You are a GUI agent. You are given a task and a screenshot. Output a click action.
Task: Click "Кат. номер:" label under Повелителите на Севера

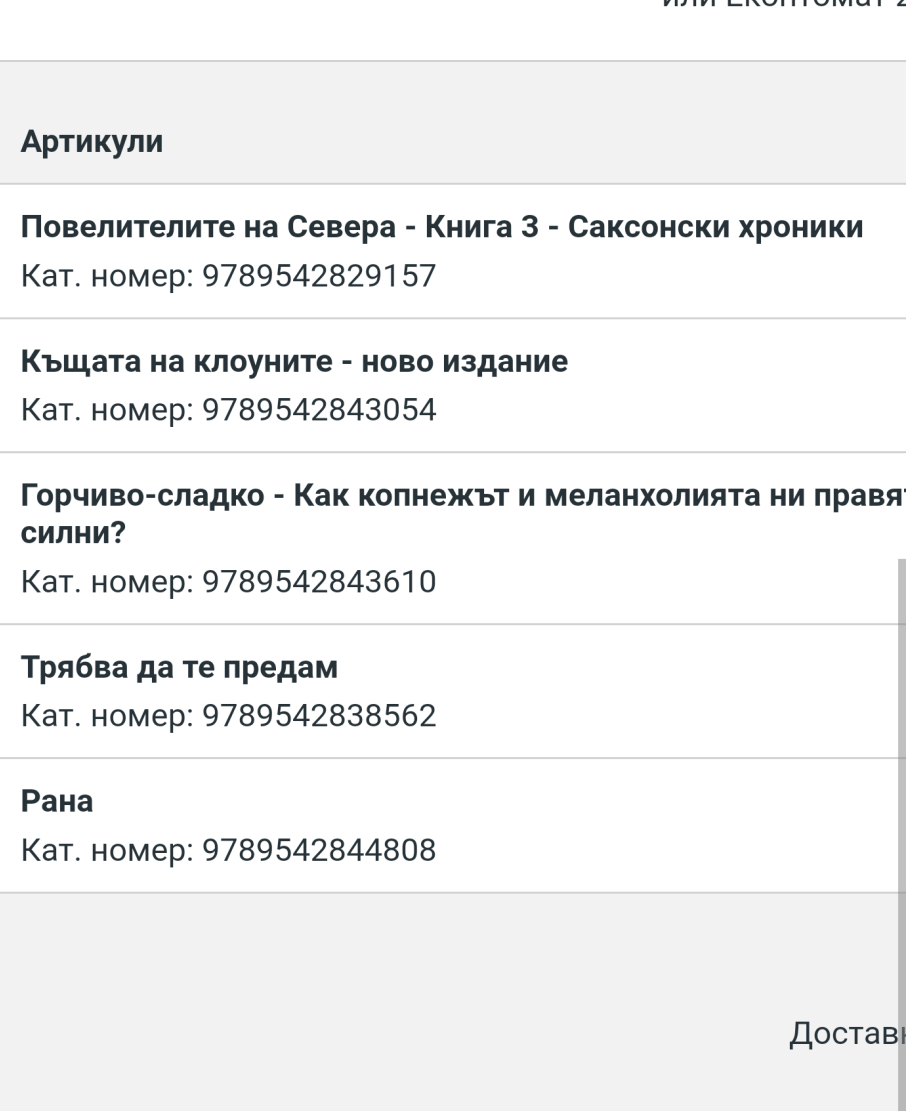(x=108, y=275)
